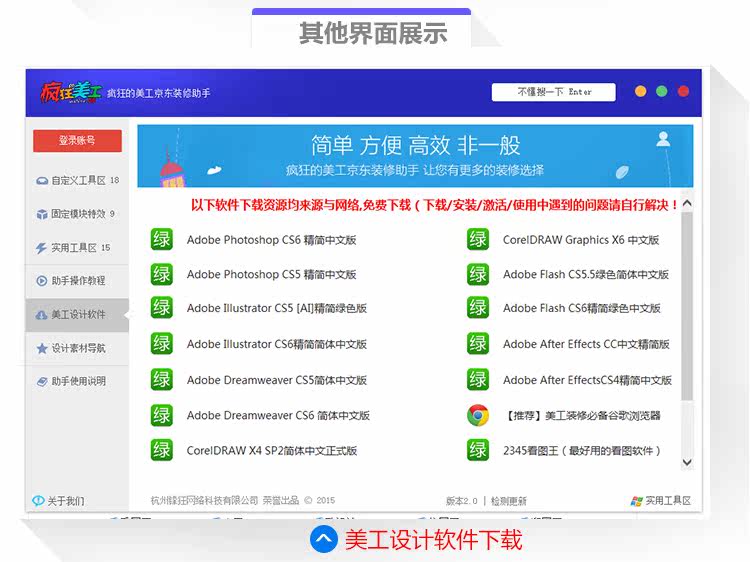Open 助手操作教程 in the sidebar

(77, 281)
